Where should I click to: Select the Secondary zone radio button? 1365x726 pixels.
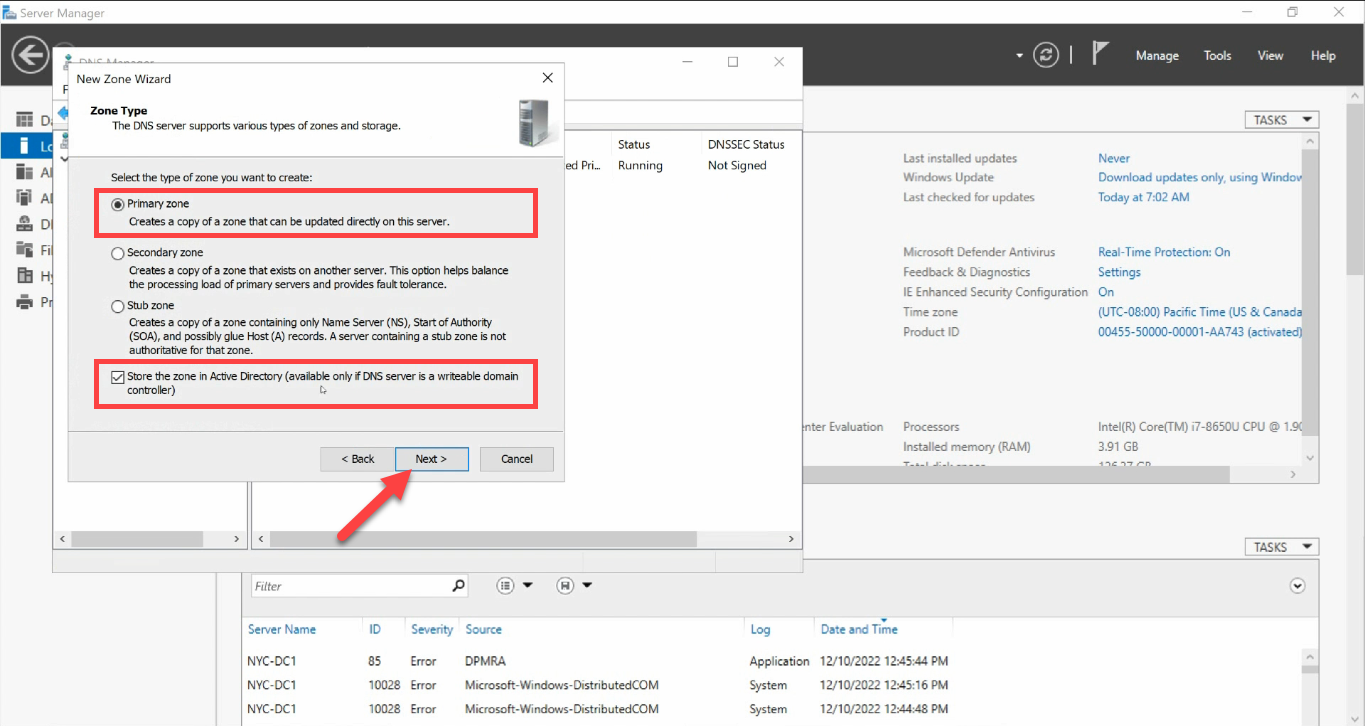coord(118,254)
